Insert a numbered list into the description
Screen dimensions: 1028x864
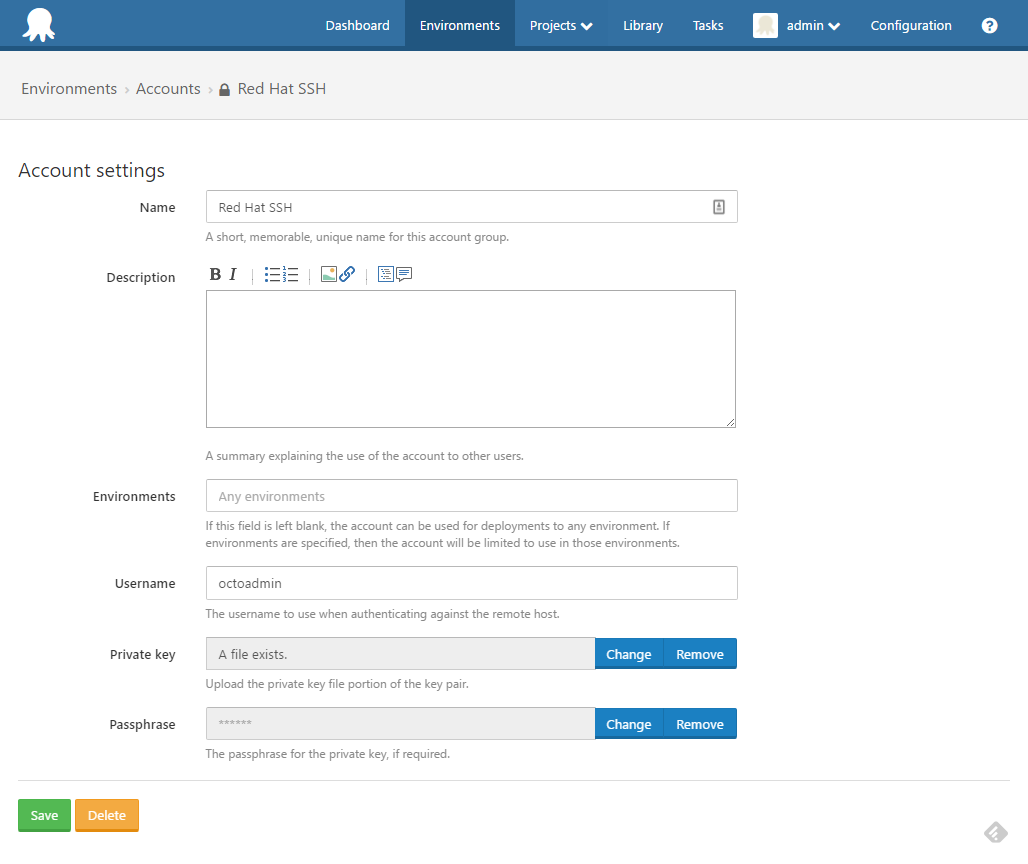tap(289, 274)
